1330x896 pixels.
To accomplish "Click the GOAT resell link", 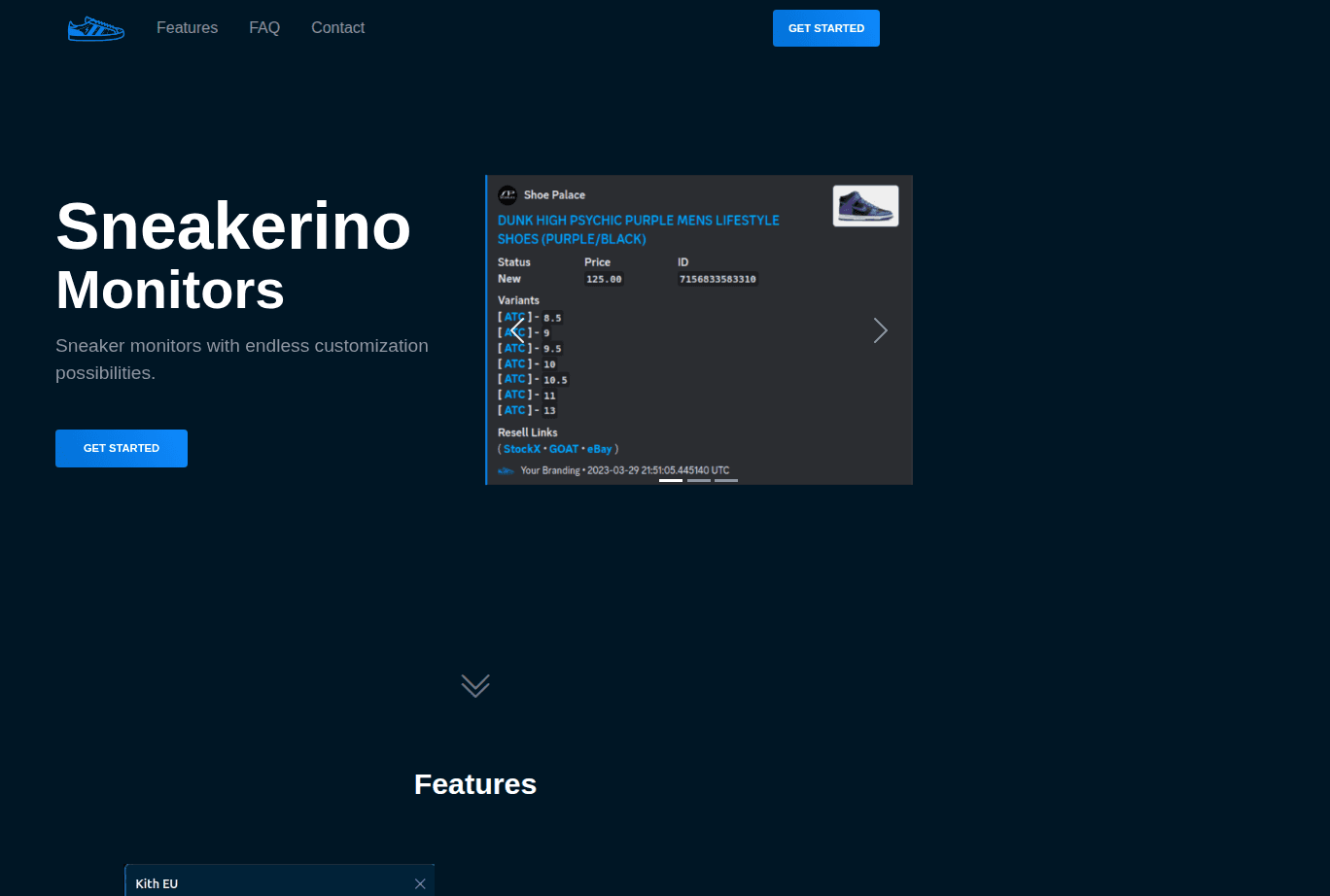I will point(564,449).
